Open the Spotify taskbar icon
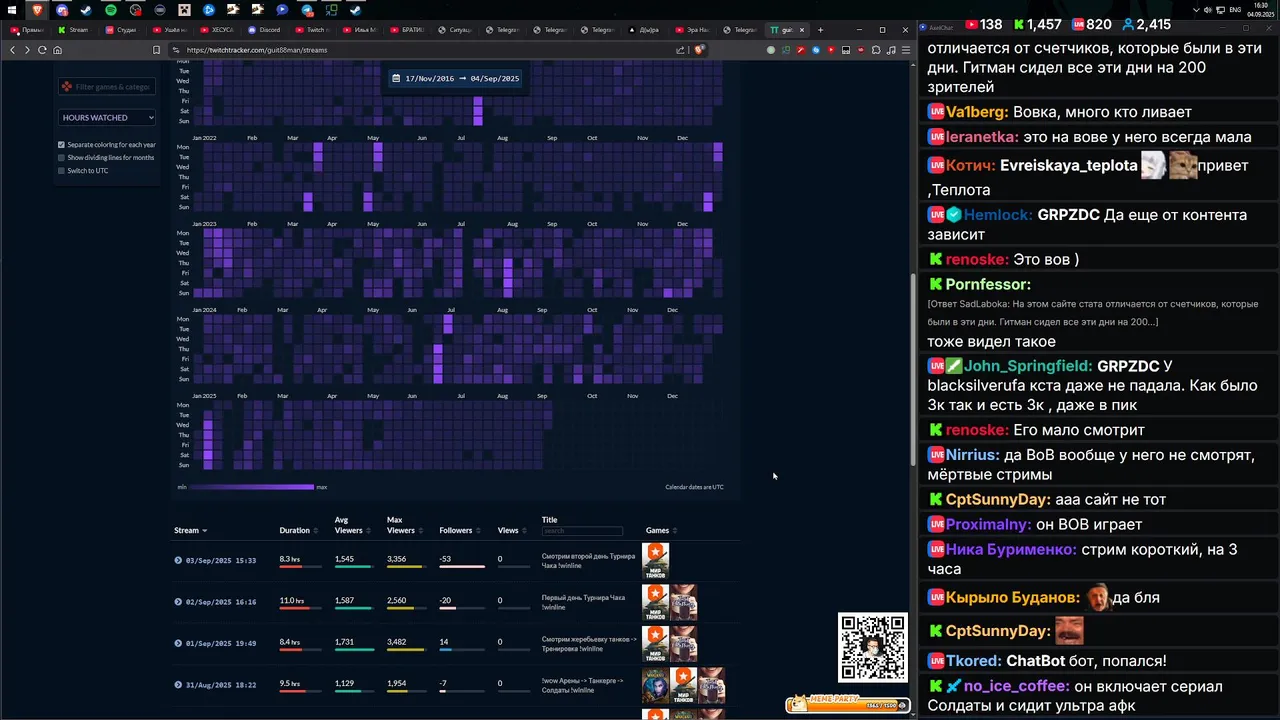The image size is (1280, 720). [x=110, y=10]
